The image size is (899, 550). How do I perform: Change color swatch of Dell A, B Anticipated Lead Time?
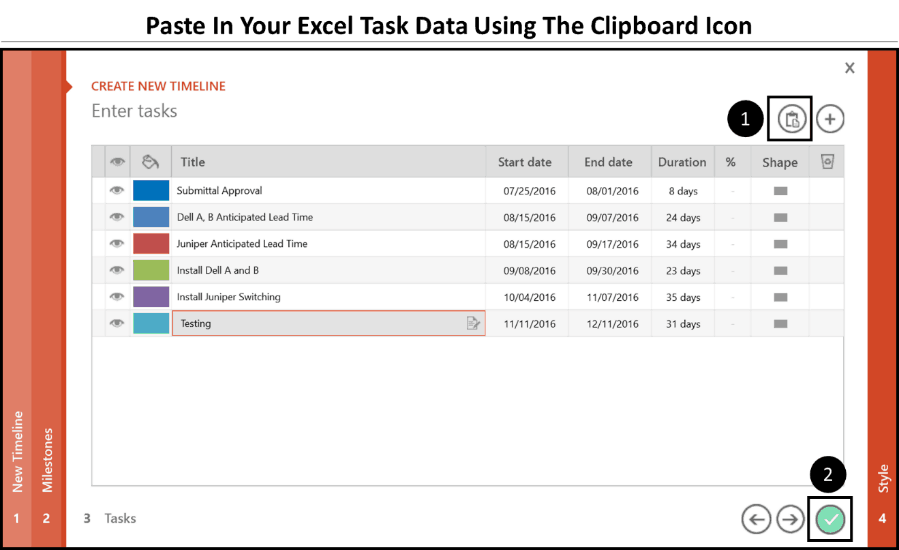151,217
